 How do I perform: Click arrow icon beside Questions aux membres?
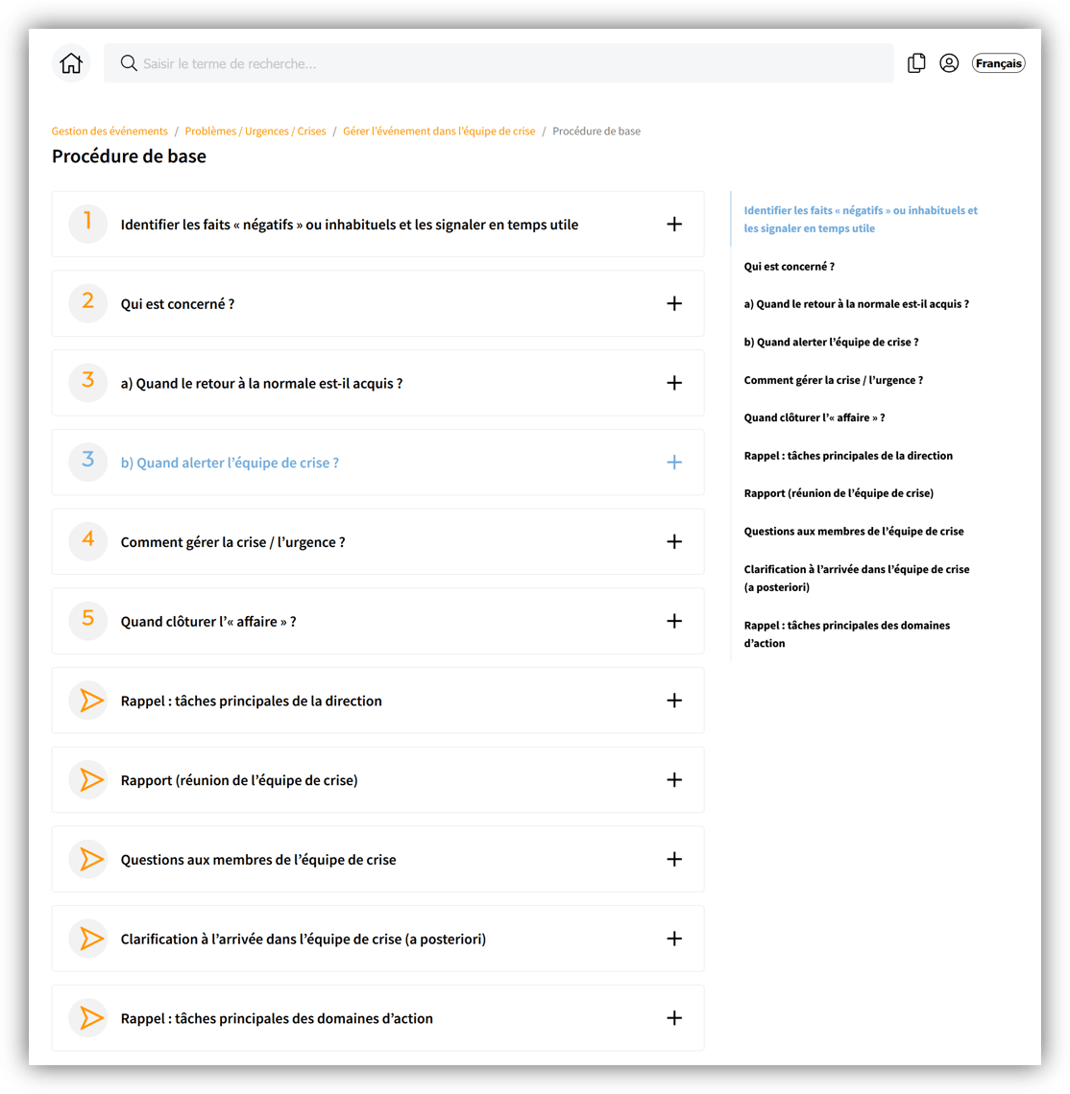[x=89, y=859]
